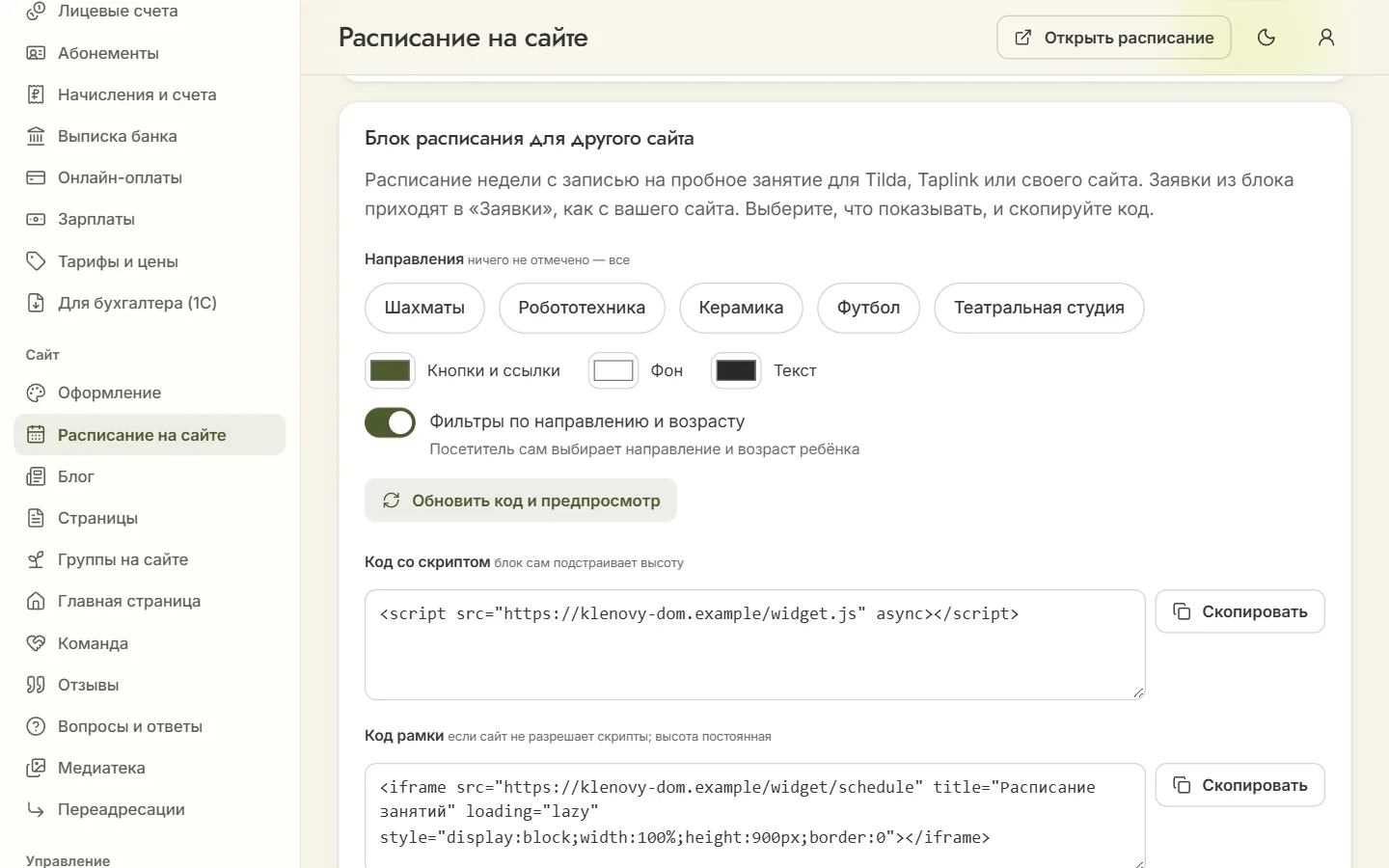Screen dimensions: 1389x868
Task: Disable filters by direction and age switch
Action: pyautogui.click(x=390, y=422)
